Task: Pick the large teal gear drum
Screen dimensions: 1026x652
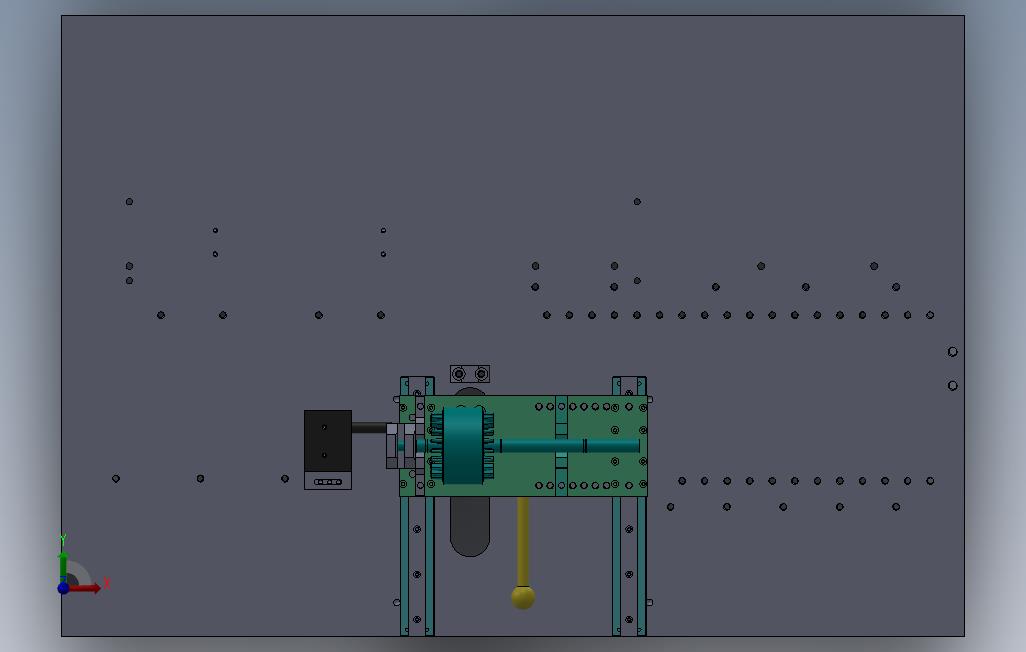Action: (x=463, y=446)
